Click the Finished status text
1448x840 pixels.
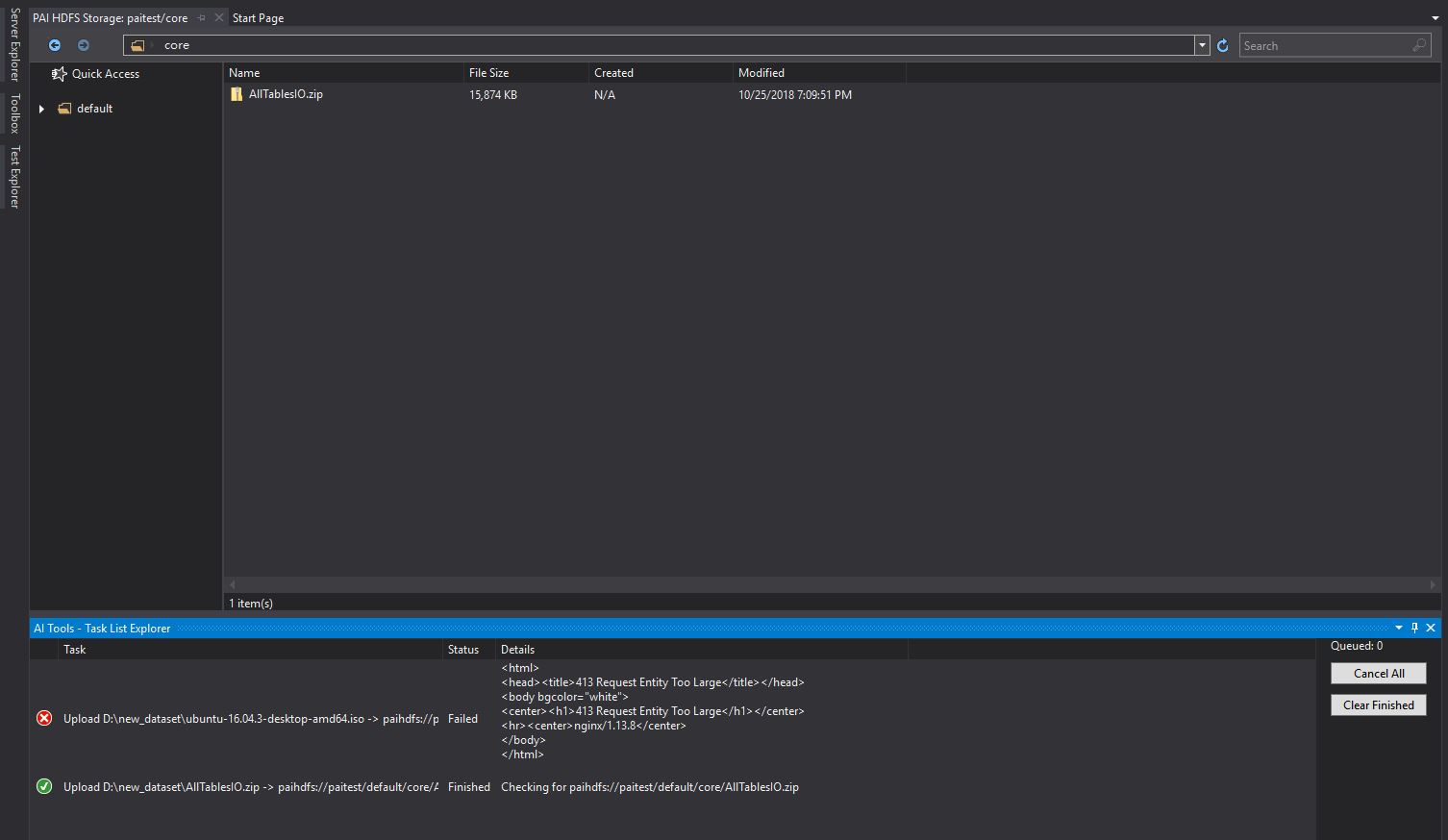[x=469, y=787]
